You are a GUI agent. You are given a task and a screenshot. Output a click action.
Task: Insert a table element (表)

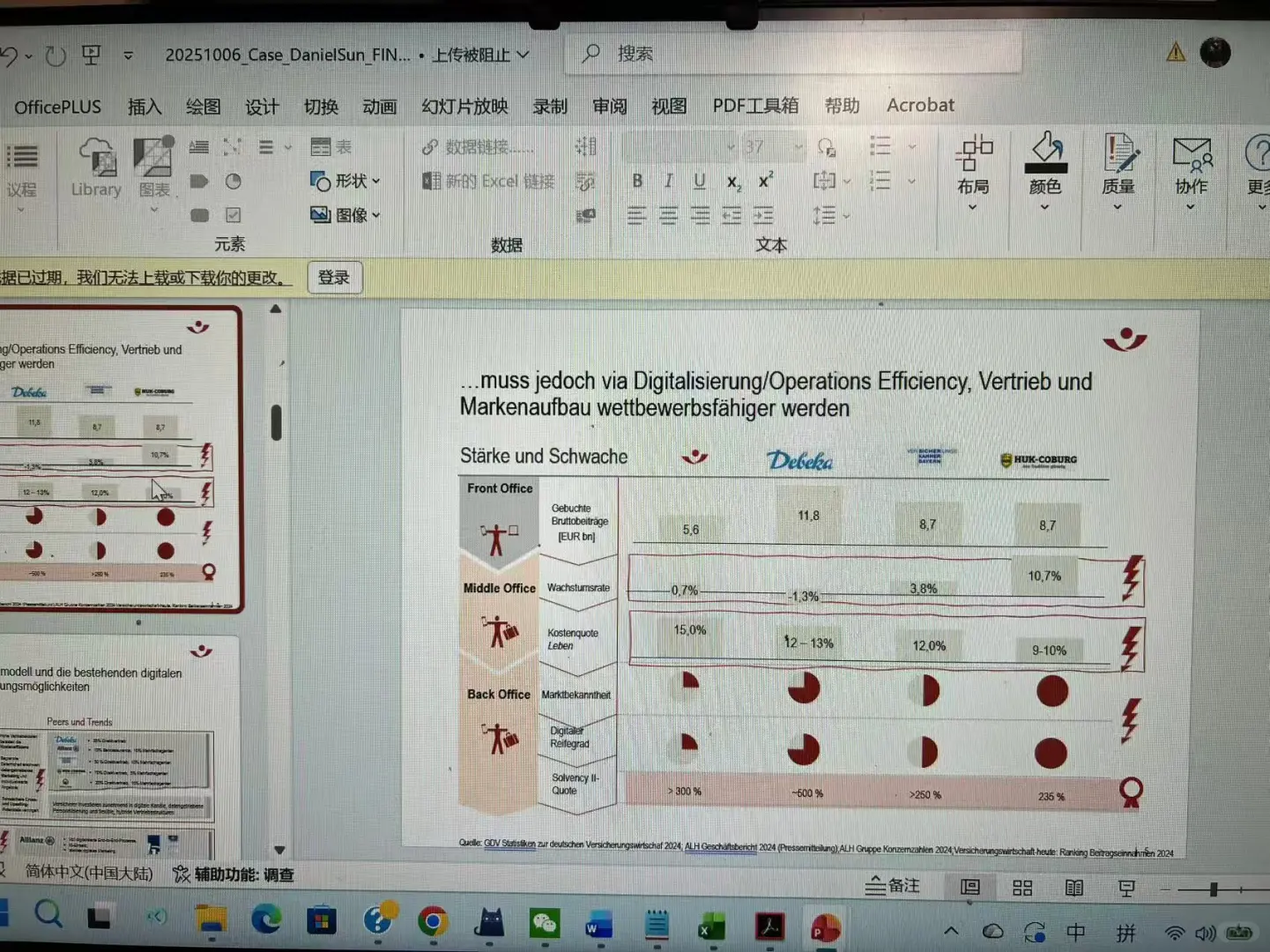pyautogui.click(x=331, y=147)
